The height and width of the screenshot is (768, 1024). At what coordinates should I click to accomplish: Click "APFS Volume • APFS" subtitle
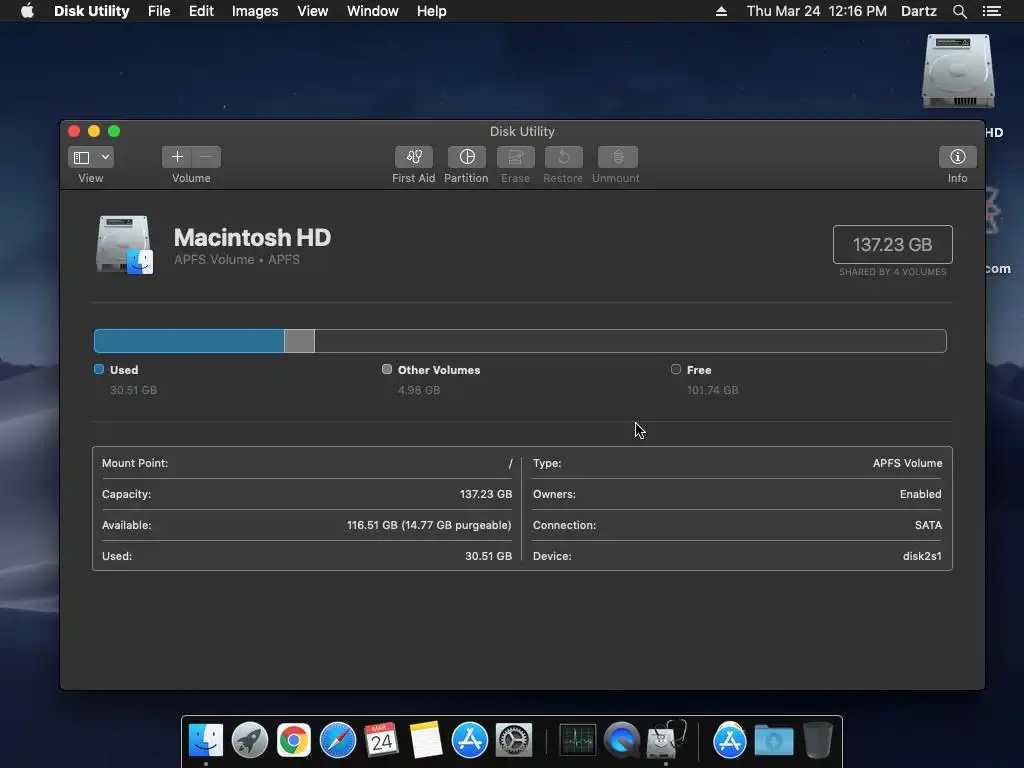tap(237, 259)
